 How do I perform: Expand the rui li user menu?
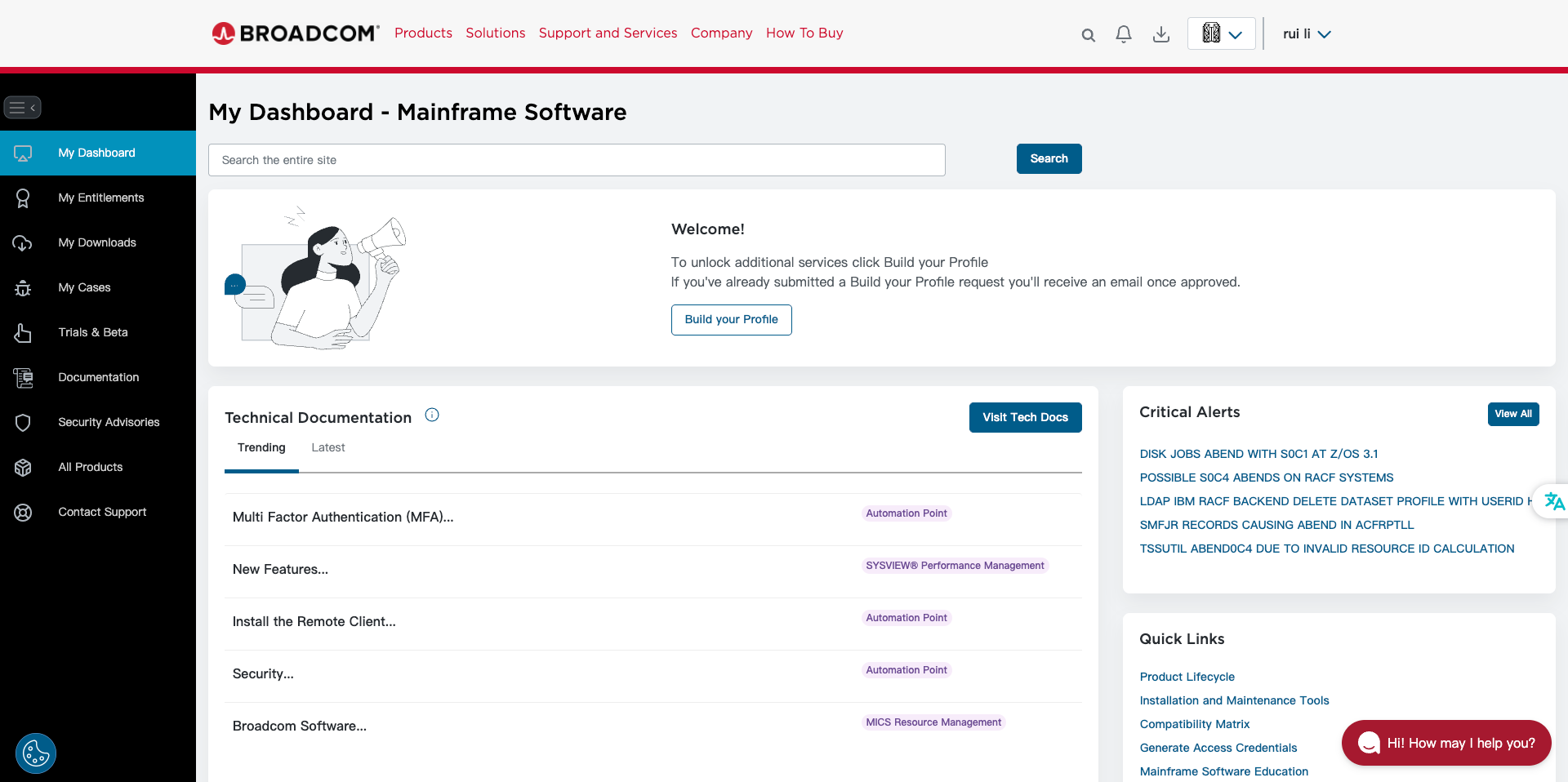tap(1307, 34)
